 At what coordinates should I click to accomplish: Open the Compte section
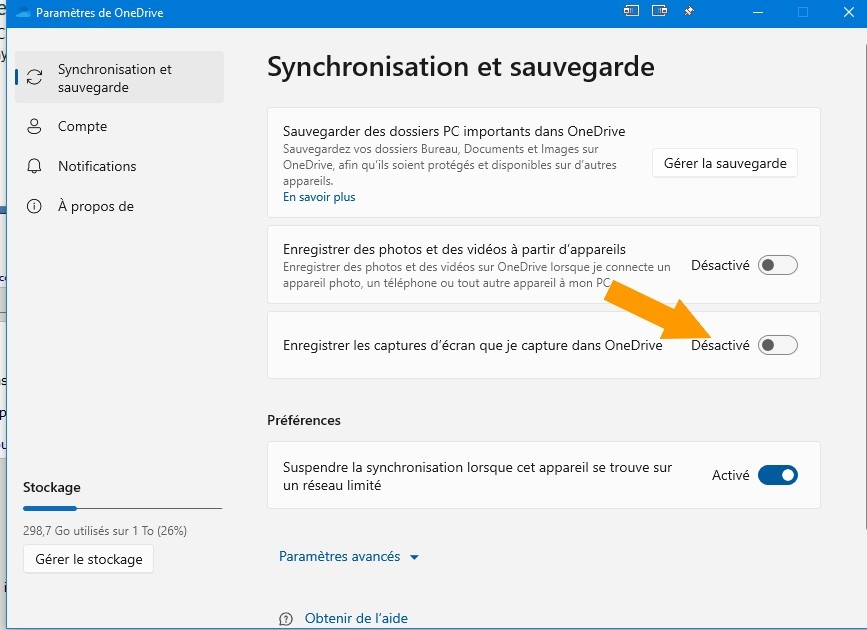(x=82, y=127)
